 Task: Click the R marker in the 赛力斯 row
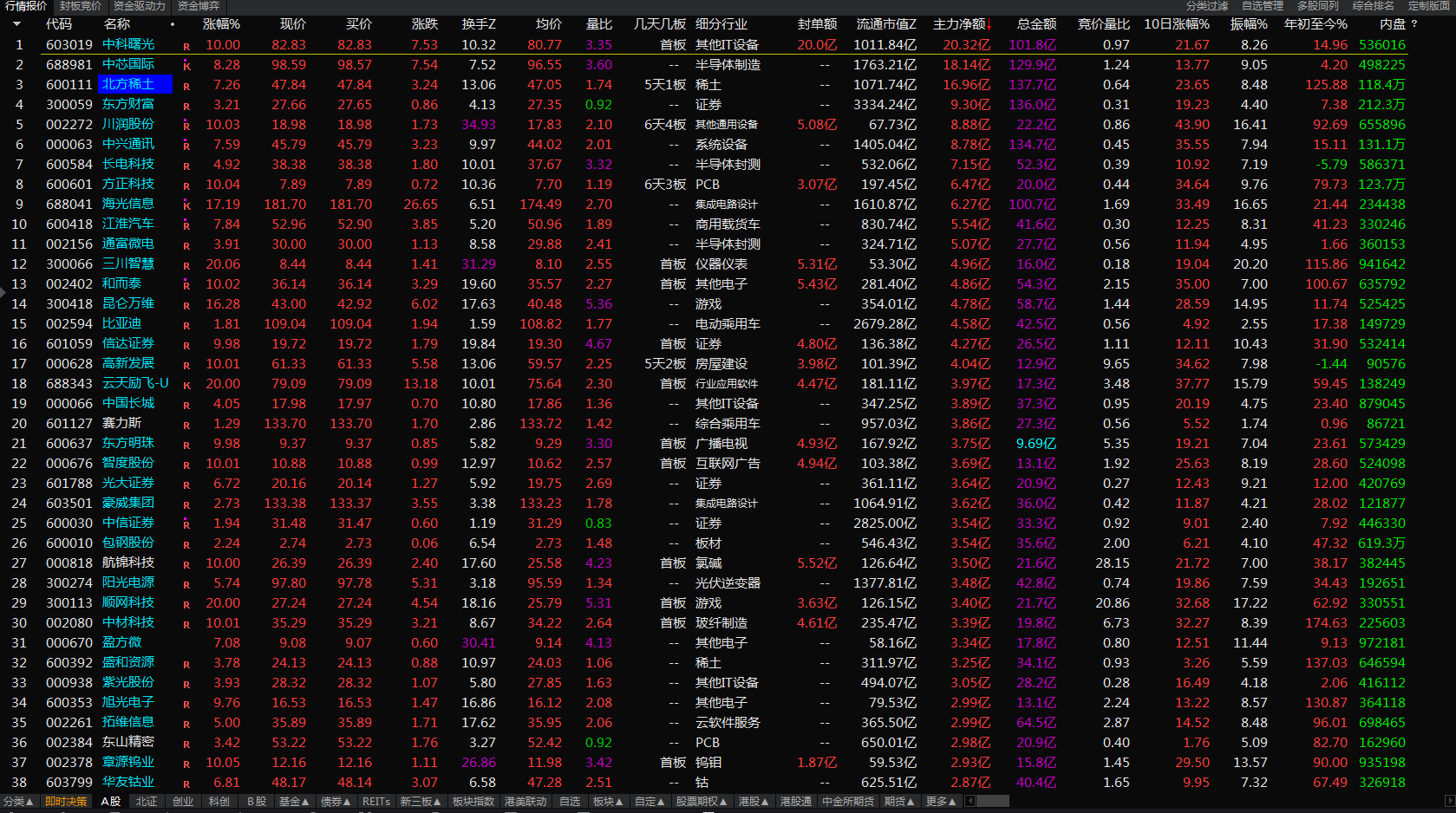click(x=186, y=425)
